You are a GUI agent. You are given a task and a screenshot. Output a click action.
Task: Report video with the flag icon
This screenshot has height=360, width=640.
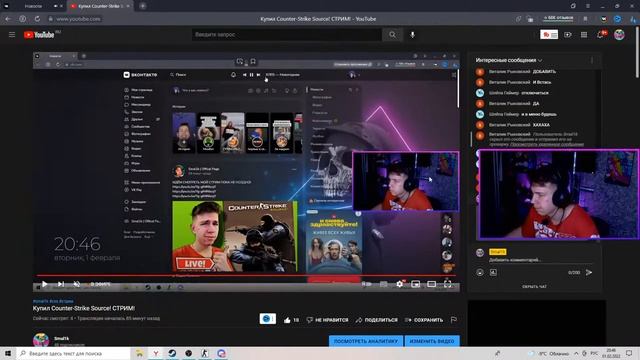click(x=453, y=320)
